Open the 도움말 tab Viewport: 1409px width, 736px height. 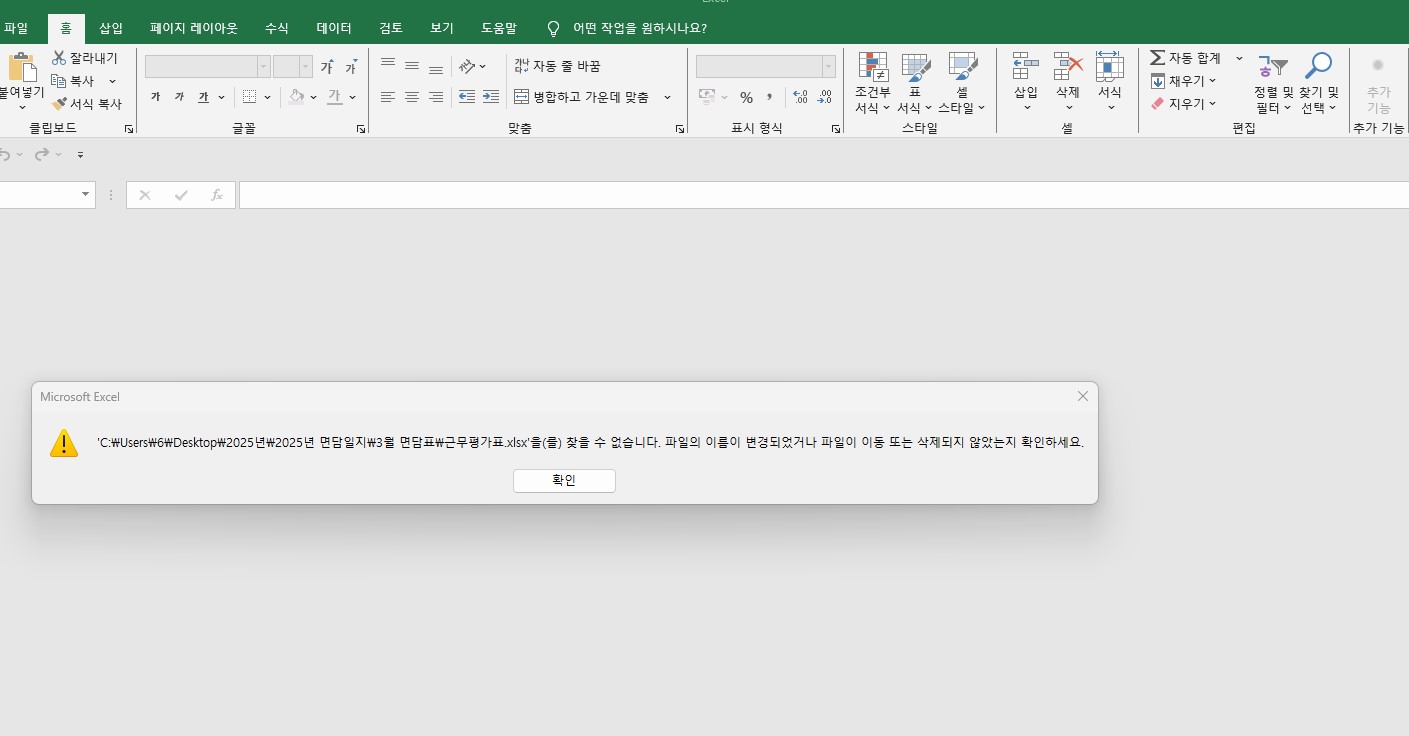pyautogui.click(x=499, y=28)
